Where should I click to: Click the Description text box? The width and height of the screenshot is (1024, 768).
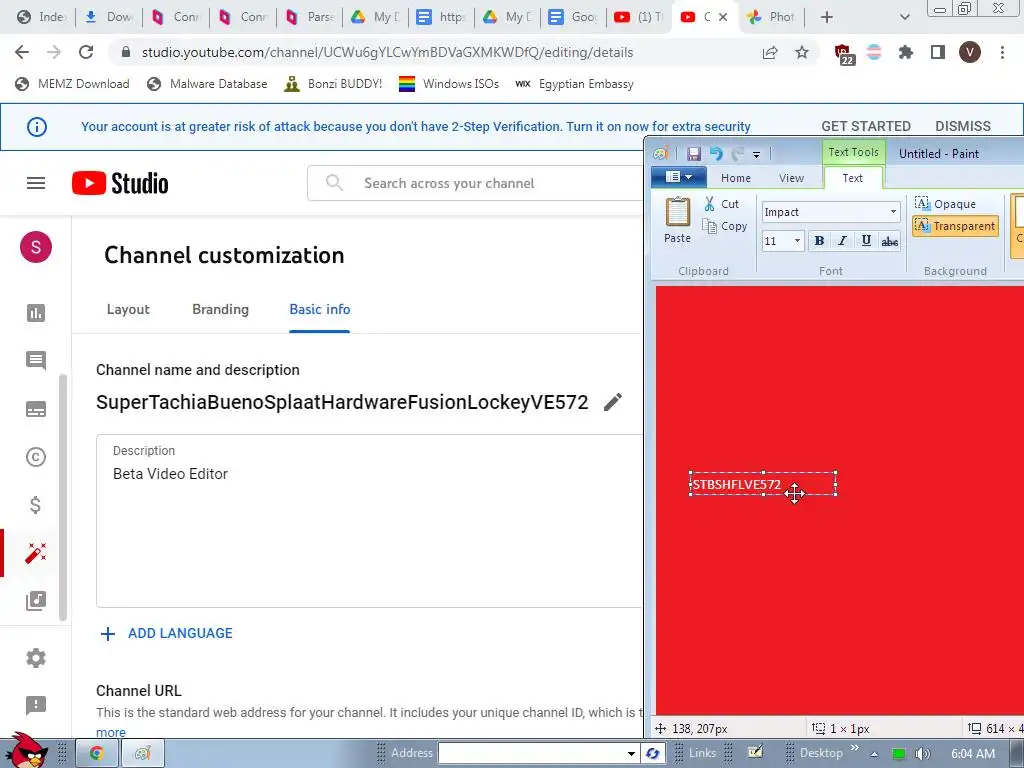pos(370,521)
